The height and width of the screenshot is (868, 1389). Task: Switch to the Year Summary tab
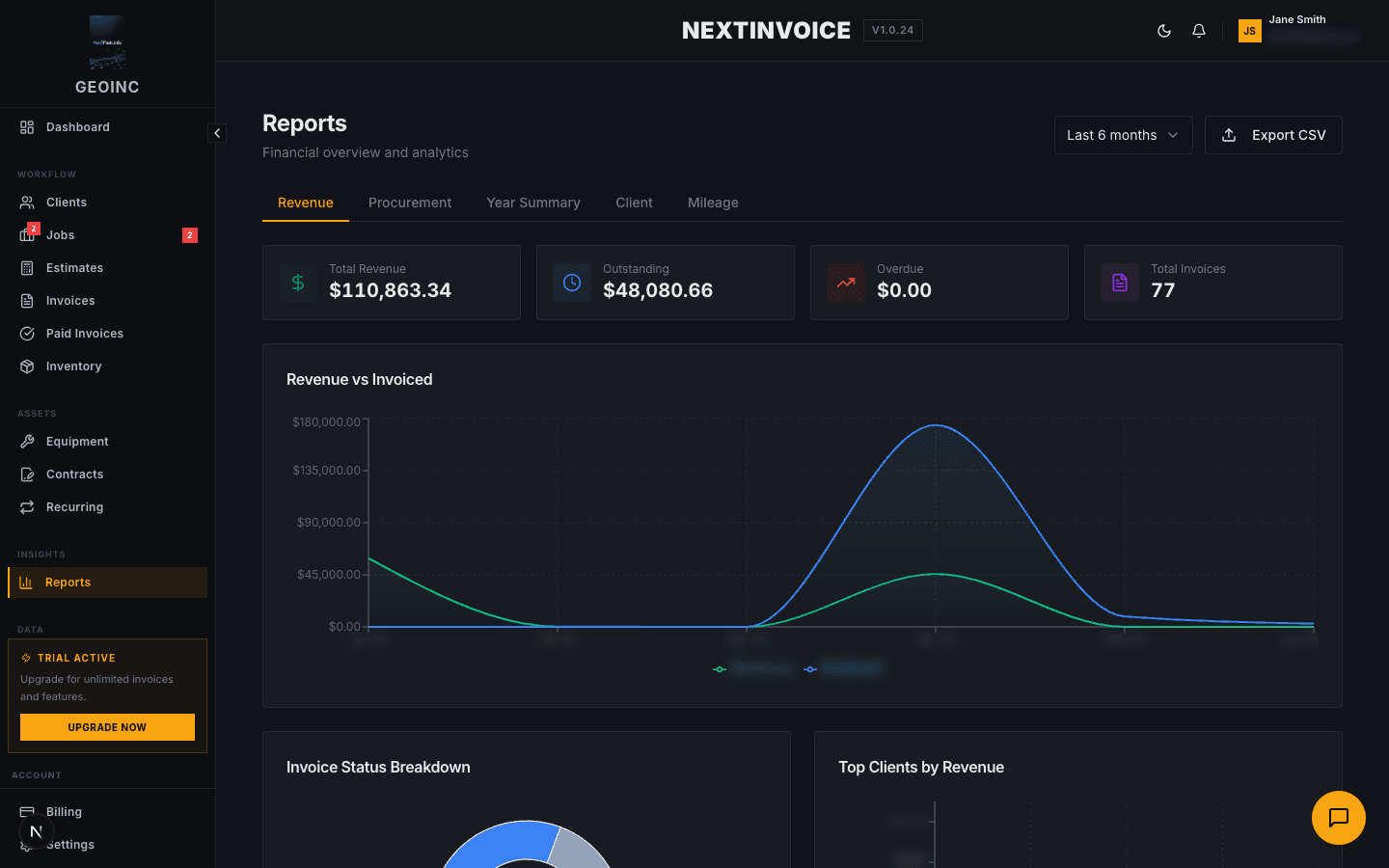click(x=533, y=203)
